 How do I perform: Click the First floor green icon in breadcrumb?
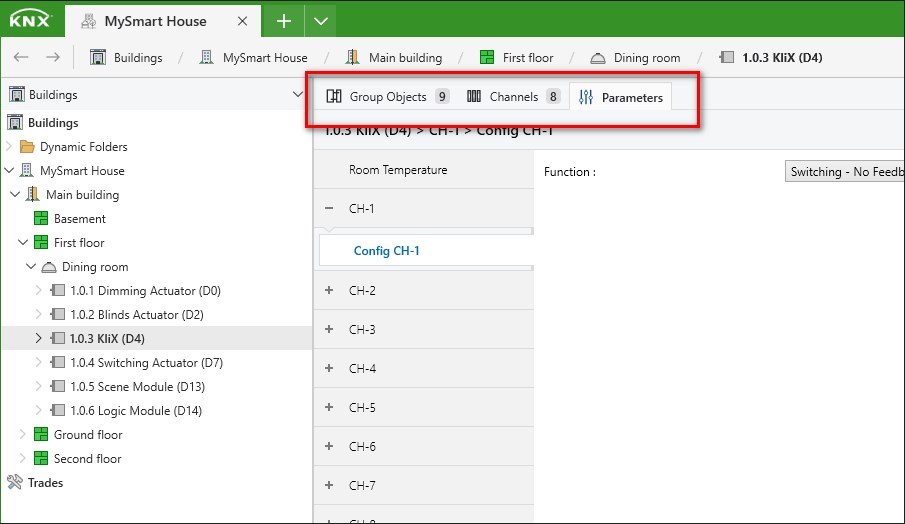point(487,57)
